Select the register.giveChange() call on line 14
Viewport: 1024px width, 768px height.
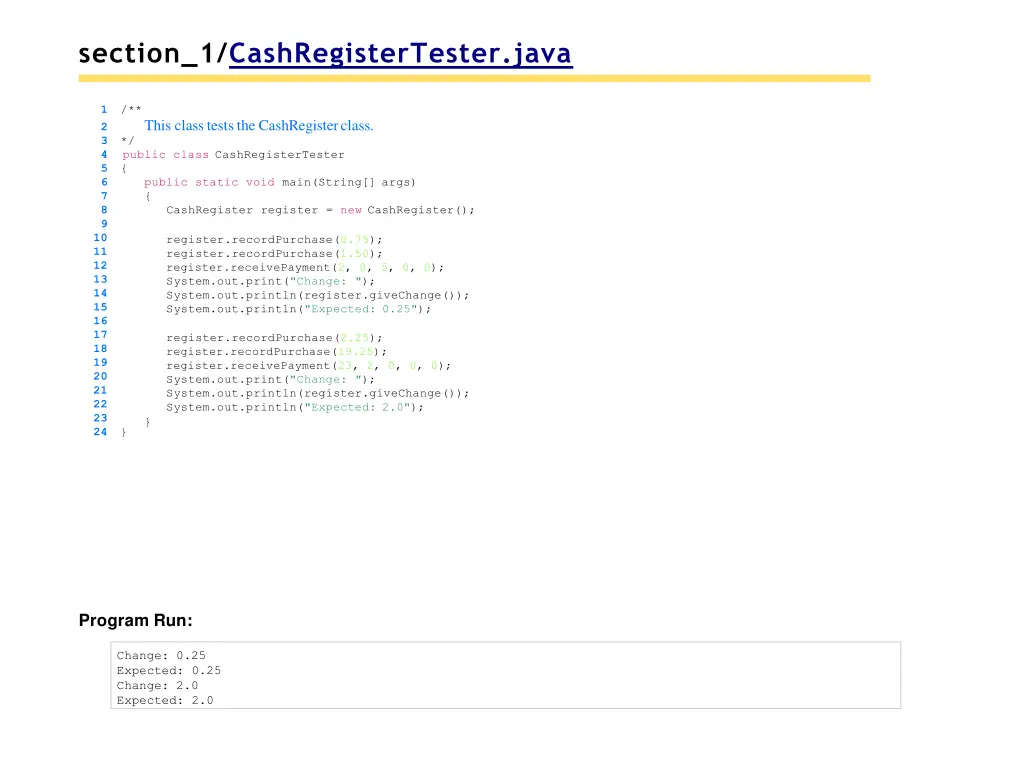pyautogui.click(x=320, y=295)
